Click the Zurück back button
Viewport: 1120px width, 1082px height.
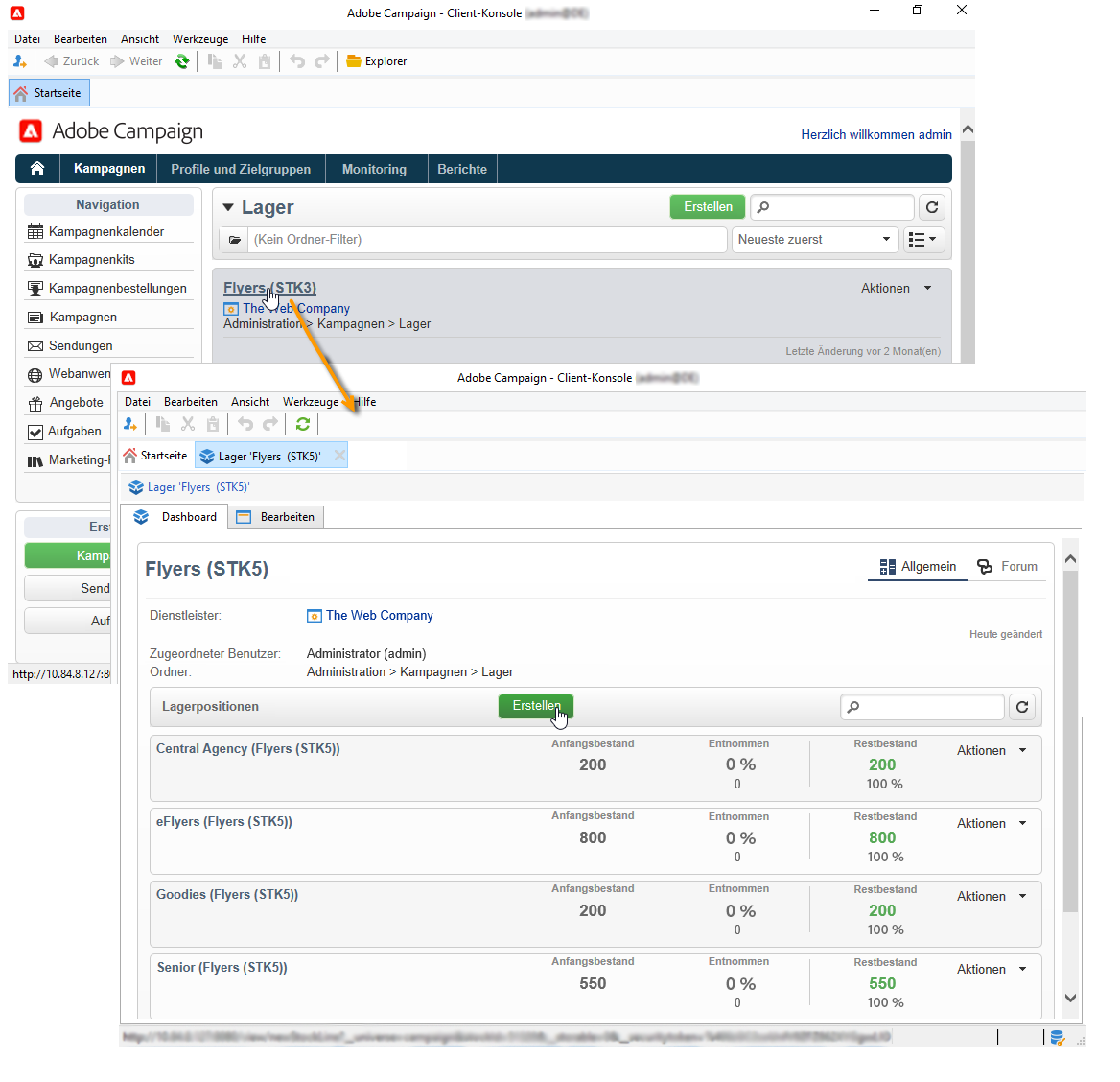tap(71, 61)
